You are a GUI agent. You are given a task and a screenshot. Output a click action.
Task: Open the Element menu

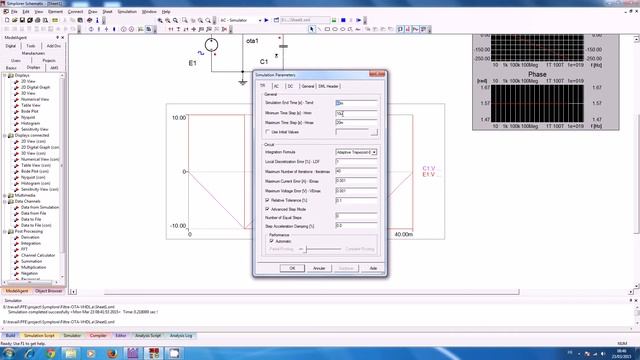click(55, 11)
